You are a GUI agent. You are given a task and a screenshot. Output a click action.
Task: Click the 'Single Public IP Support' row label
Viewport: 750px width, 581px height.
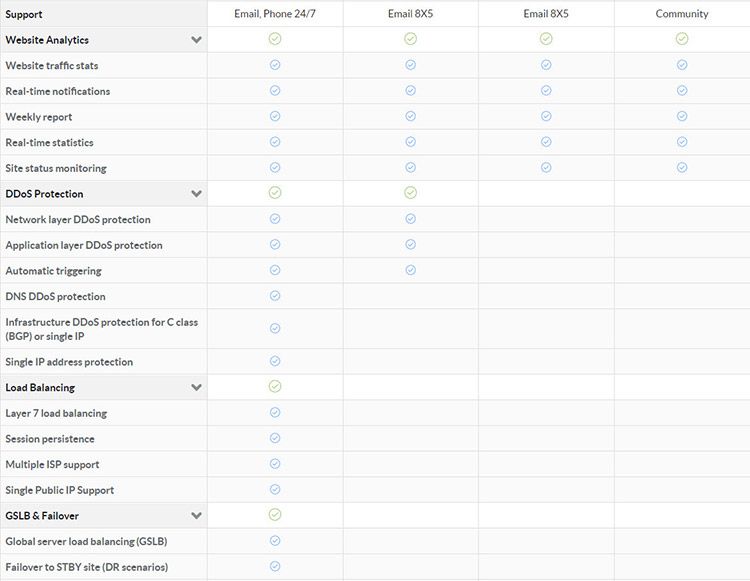click(x=60, y=490)
